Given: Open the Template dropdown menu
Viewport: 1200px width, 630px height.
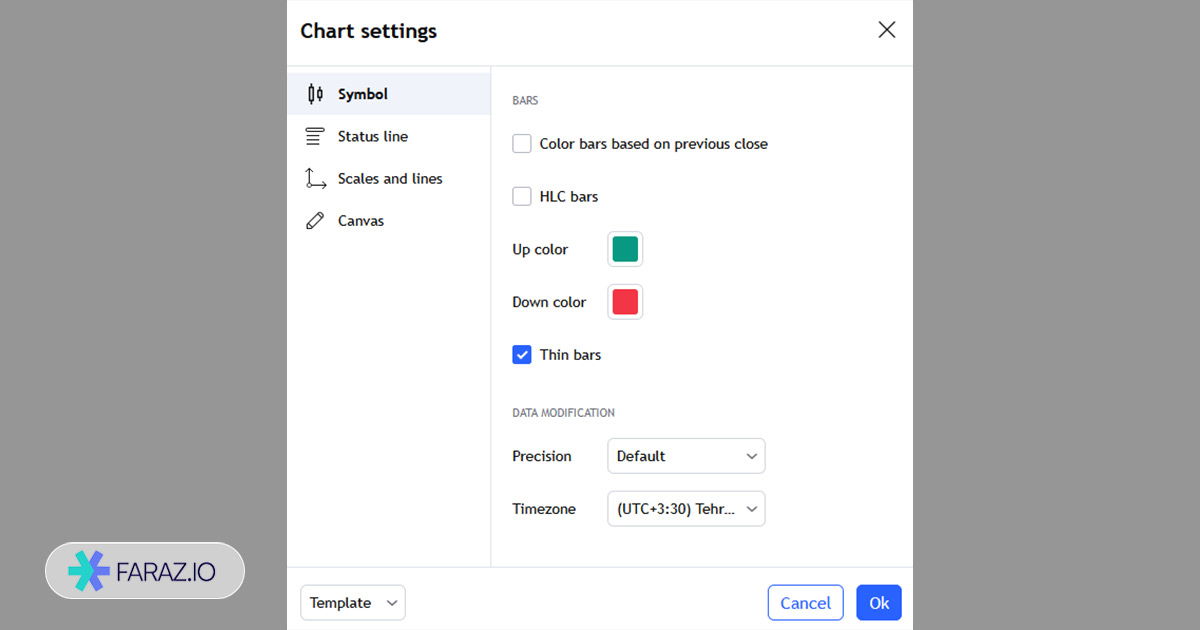Looking at the screenshot, I should click(353, 603).
